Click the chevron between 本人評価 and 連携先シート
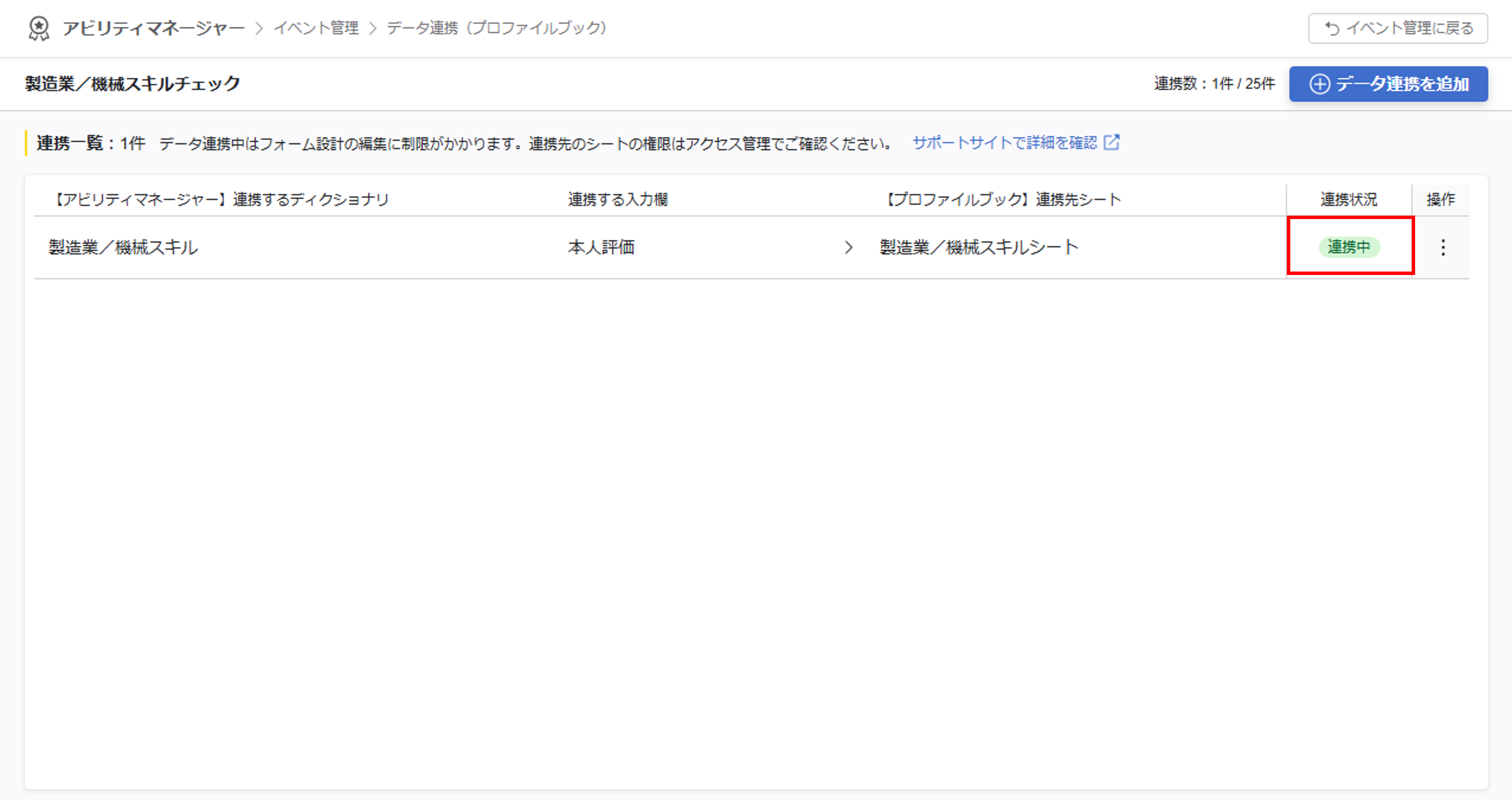 [x=849, y=247]
